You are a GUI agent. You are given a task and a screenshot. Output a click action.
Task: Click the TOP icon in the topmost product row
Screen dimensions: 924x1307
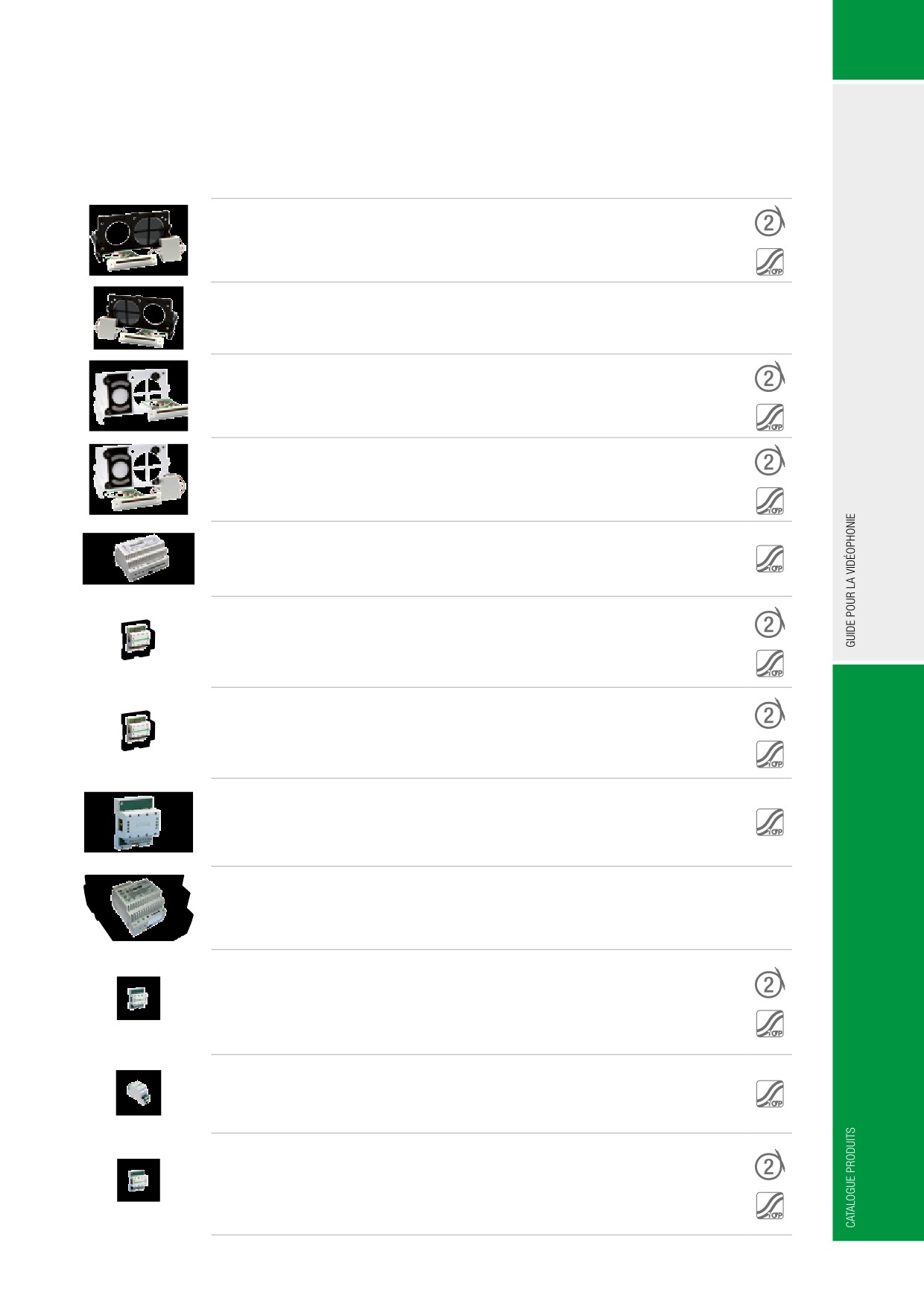770,262
